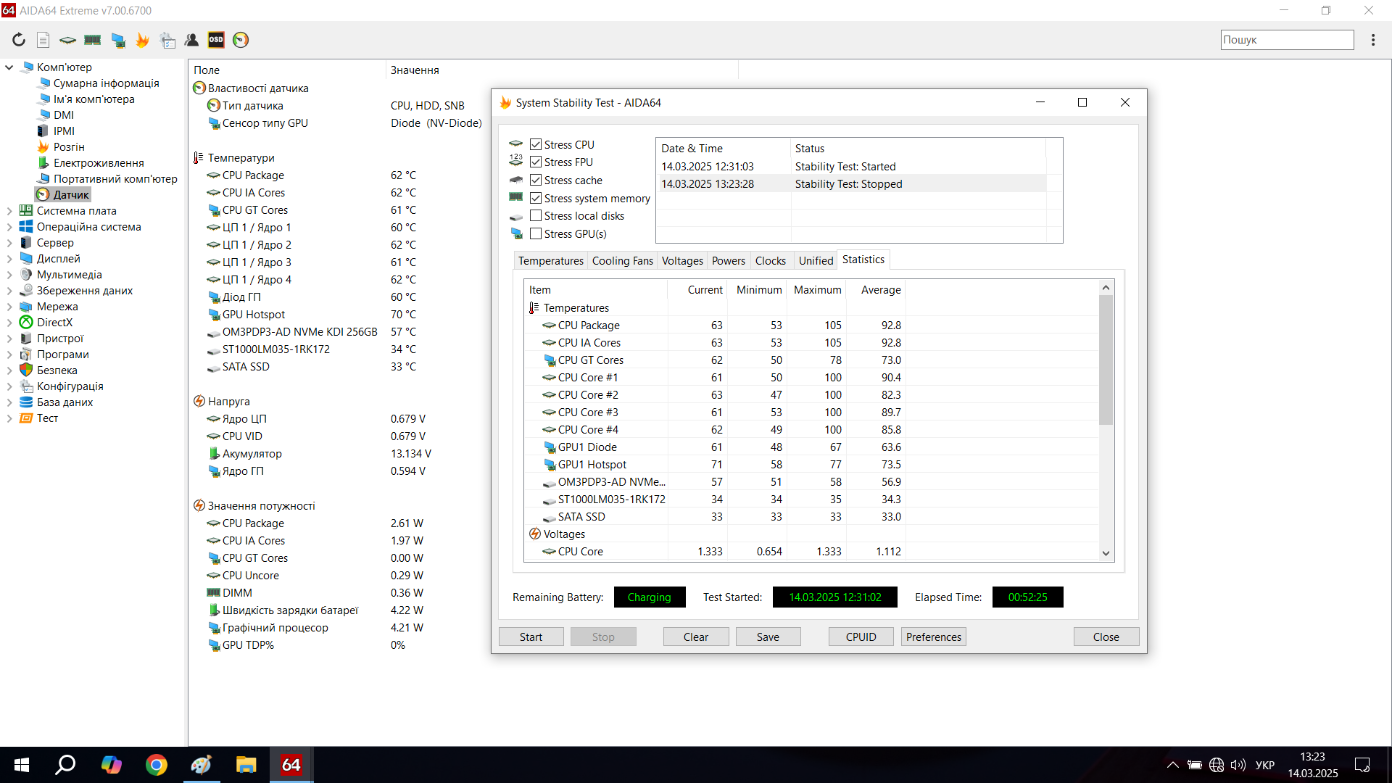Switch to the Cooling Fans tab
The width and height of the screenshot is (1392, 783).
622,261
